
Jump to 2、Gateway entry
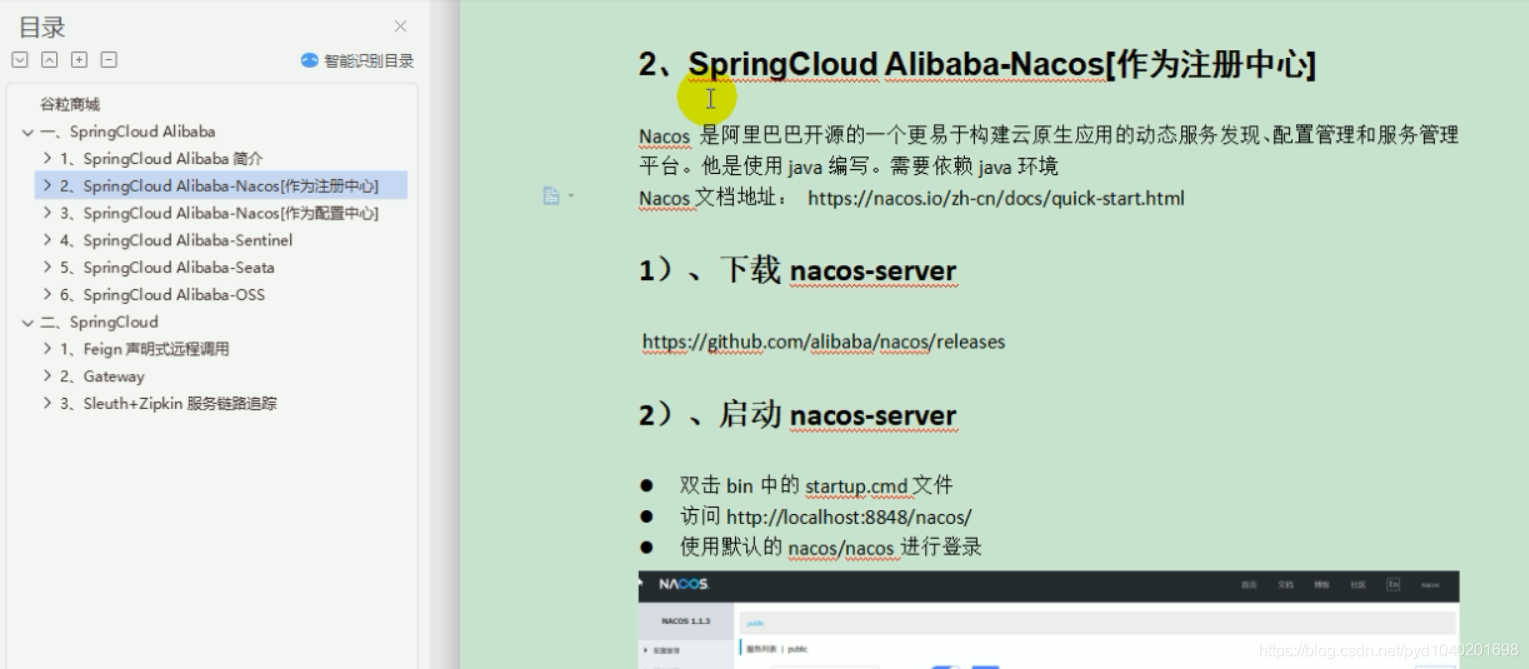[x=102, y=376]
